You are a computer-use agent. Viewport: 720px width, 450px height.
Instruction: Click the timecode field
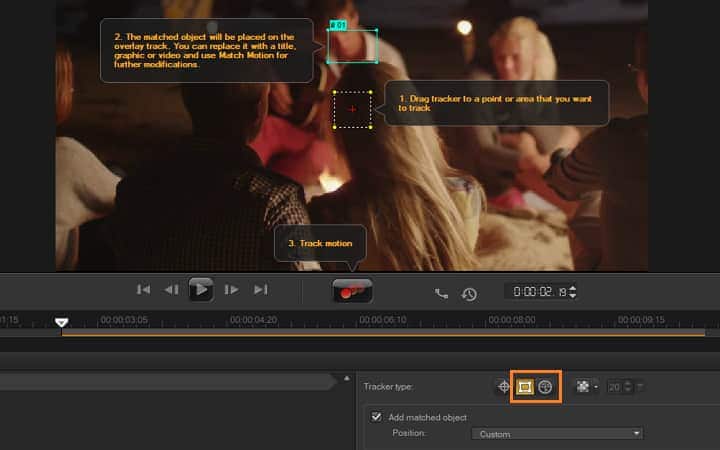tap(538, 292)
